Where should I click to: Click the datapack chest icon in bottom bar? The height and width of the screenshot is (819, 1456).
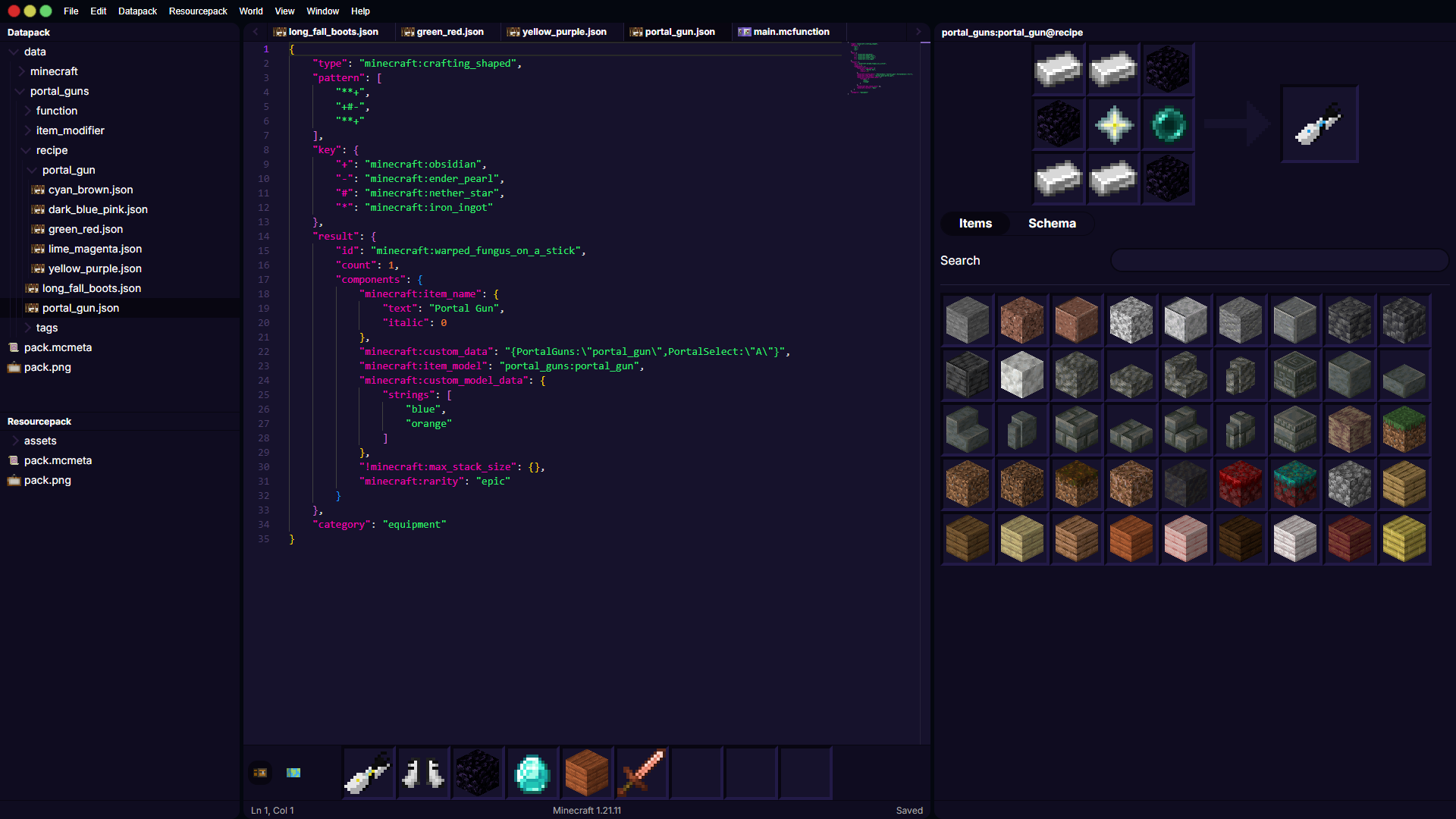pos(260,773)
